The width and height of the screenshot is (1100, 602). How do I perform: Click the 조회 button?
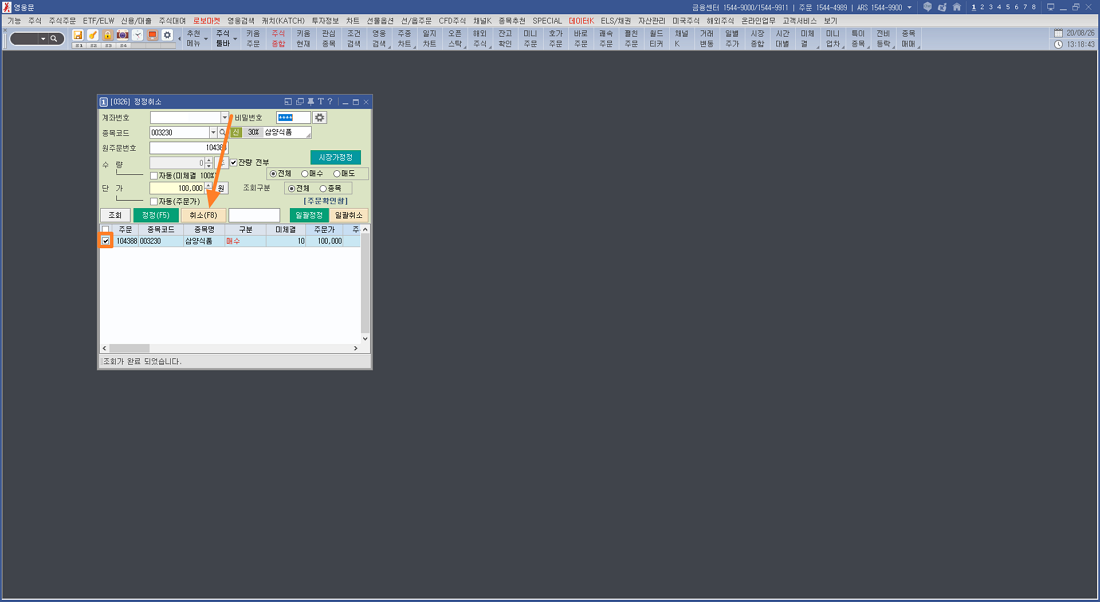115,215
